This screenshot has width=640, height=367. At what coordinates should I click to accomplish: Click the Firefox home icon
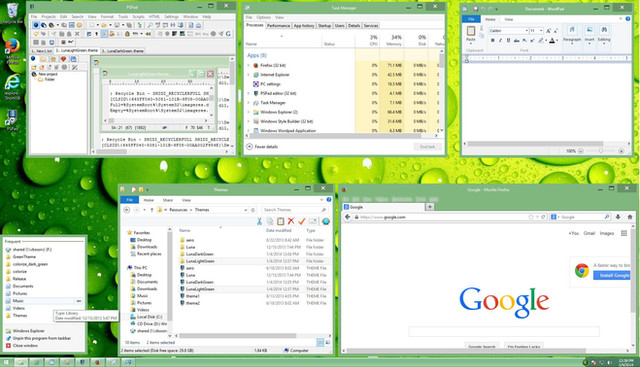629,217
